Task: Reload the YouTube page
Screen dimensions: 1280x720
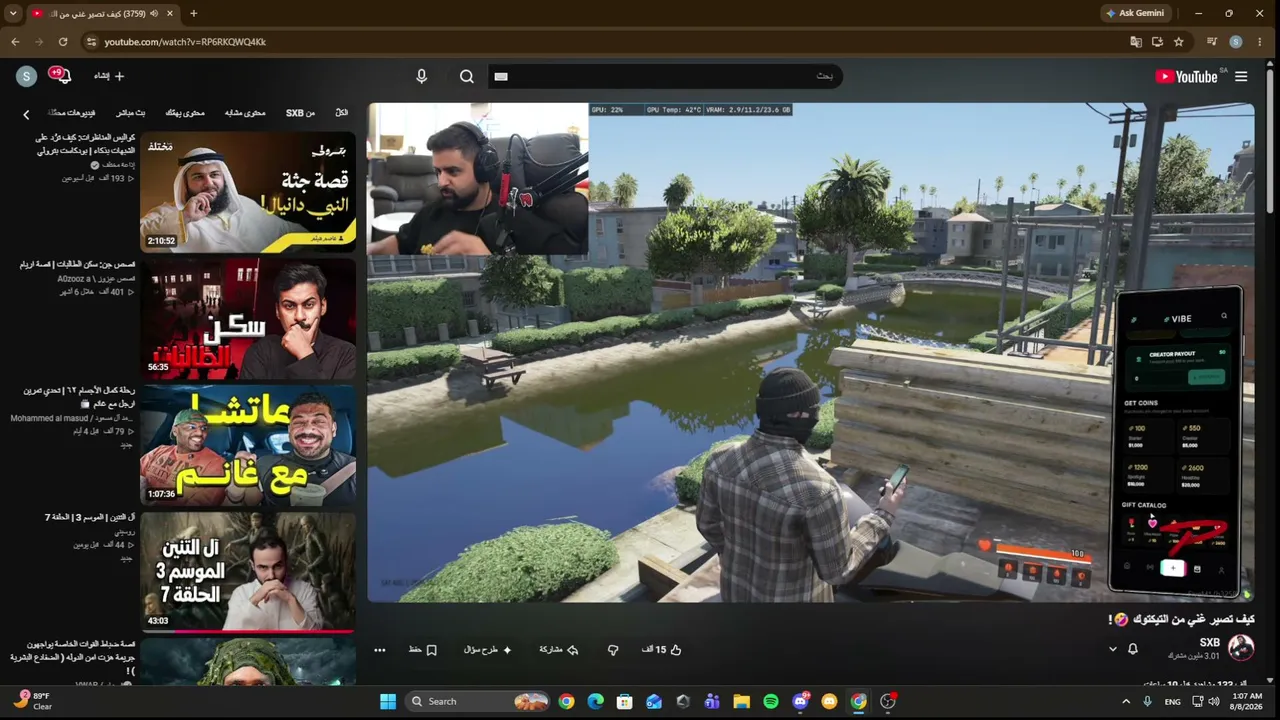Action: click(x=63, y=42)
